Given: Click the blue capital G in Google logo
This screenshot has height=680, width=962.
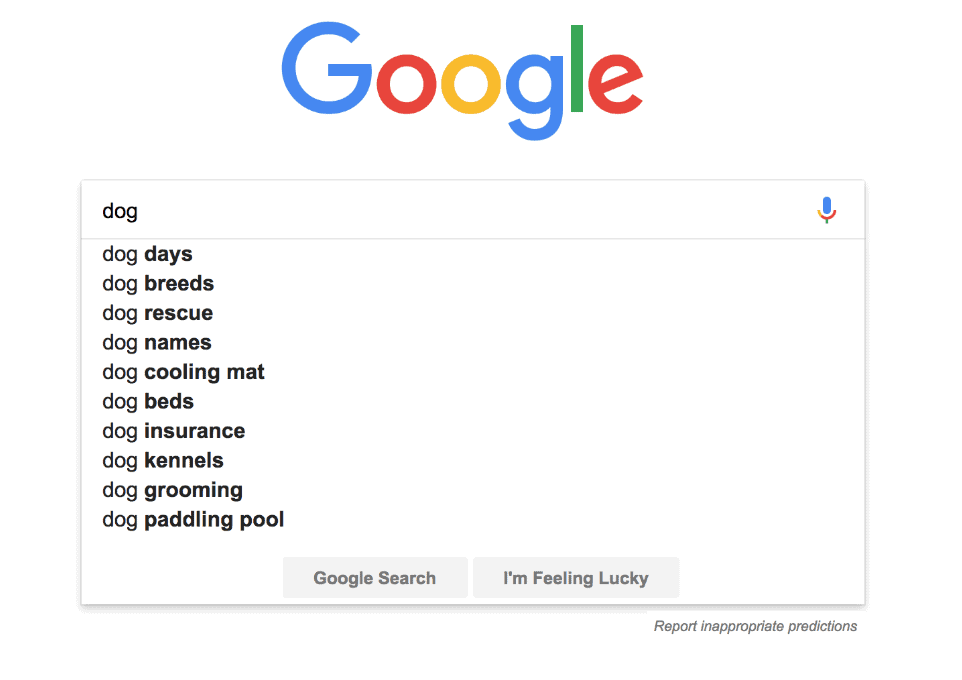Looking at the screenshot, I should (325, 68).
